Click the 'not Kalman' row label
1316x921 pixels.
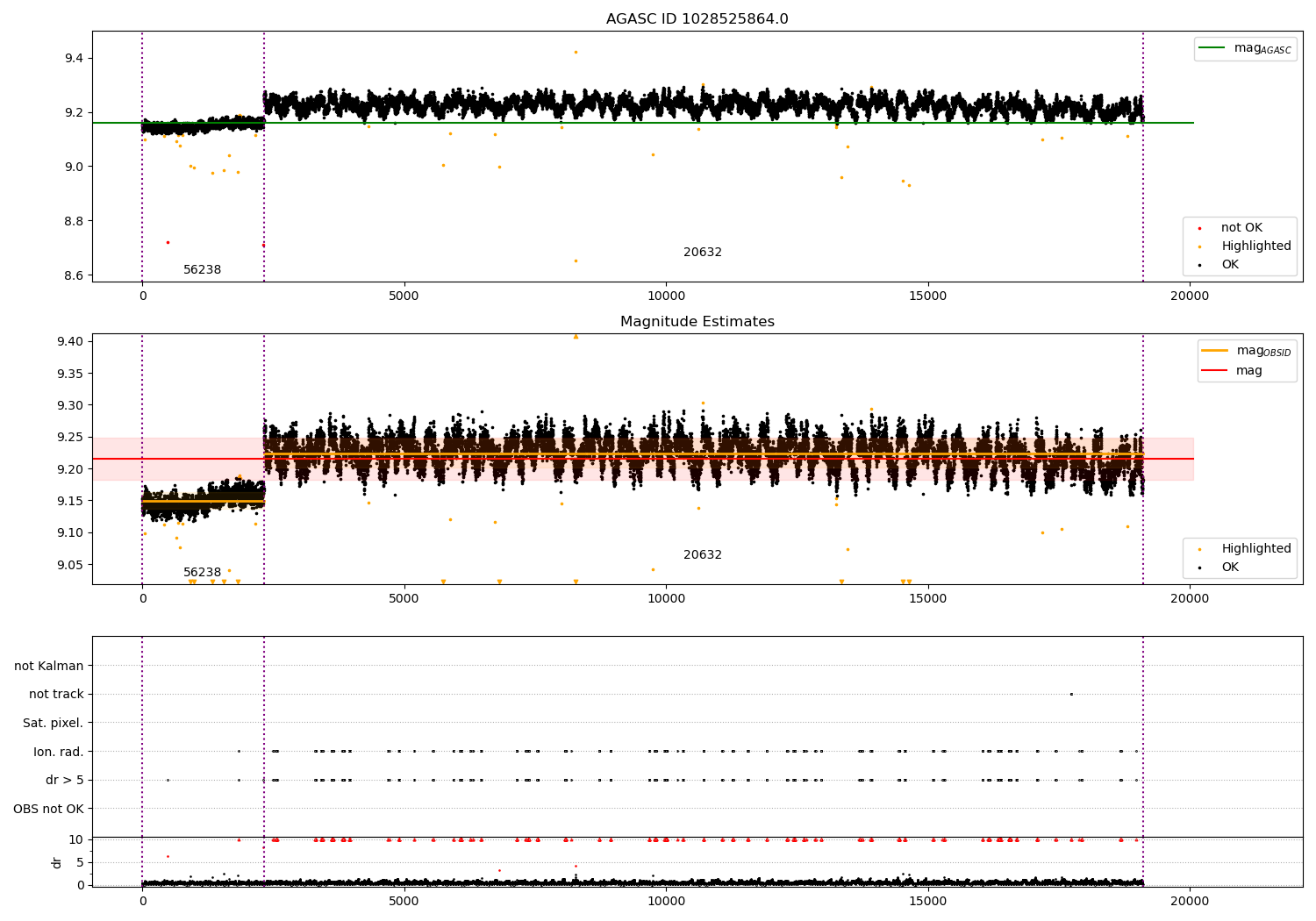tap(49, 666)
